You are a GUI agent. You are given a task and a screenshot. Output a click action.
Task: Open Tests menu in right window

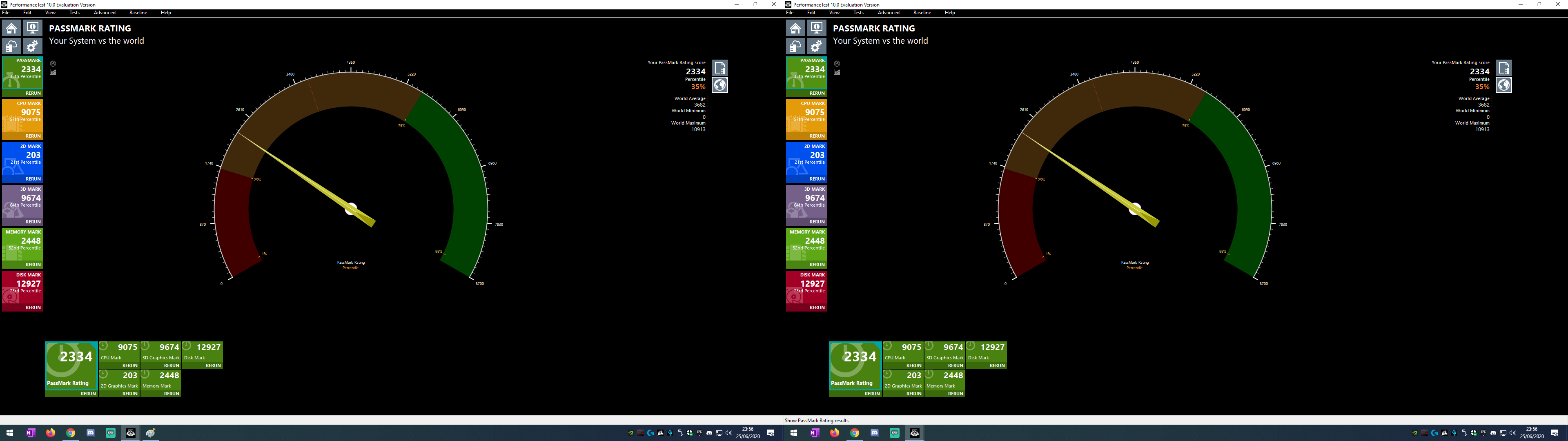coord(858,13)
